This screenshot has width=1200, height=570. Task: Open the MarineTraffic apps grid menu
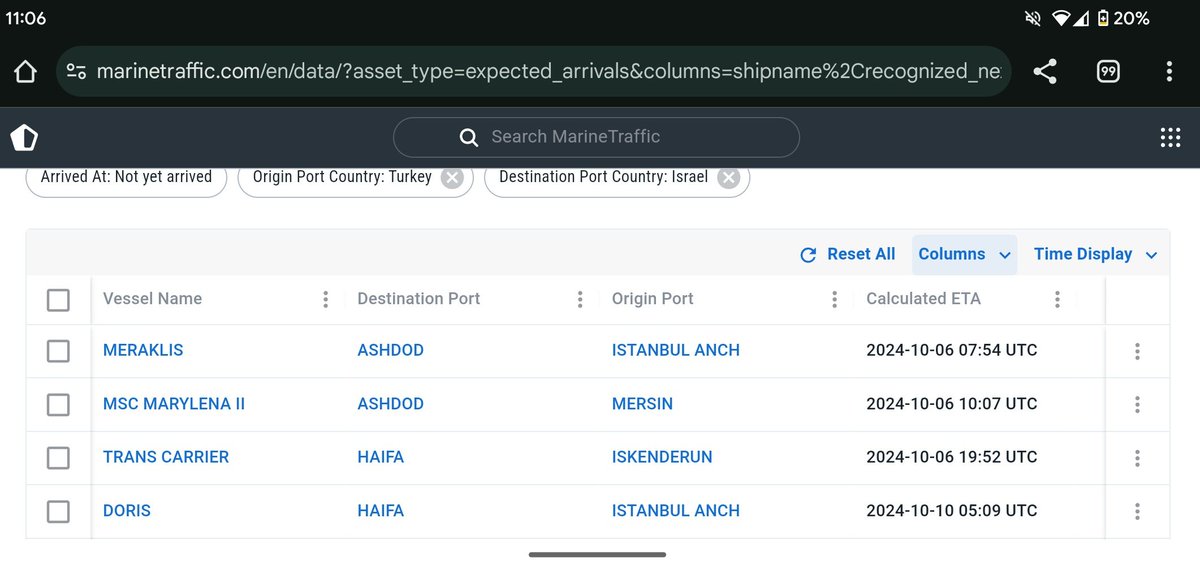[x=1170, y=138]
